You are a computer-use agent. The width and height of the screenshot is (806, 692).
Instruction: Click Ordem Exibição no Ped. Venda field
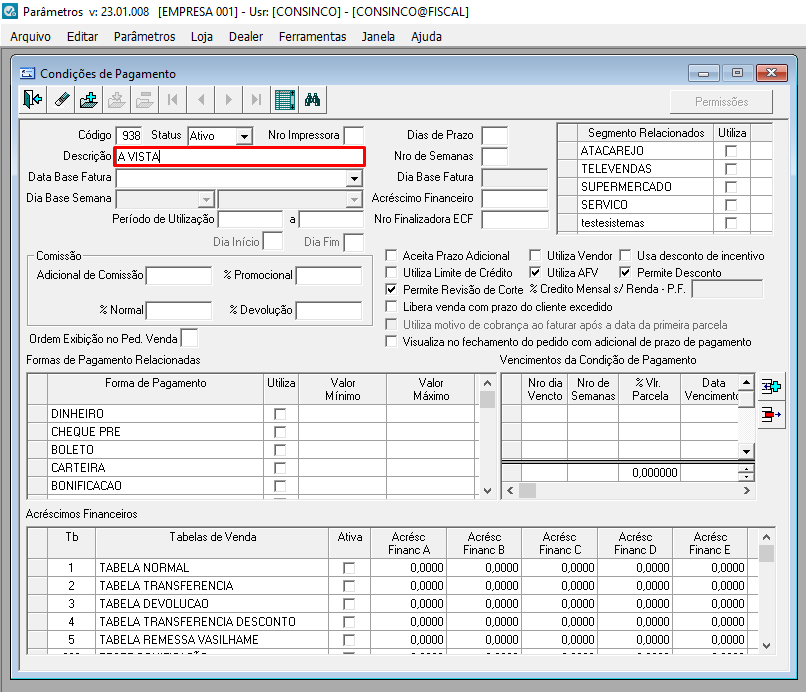pyautogui.click(x=190, y=338)
